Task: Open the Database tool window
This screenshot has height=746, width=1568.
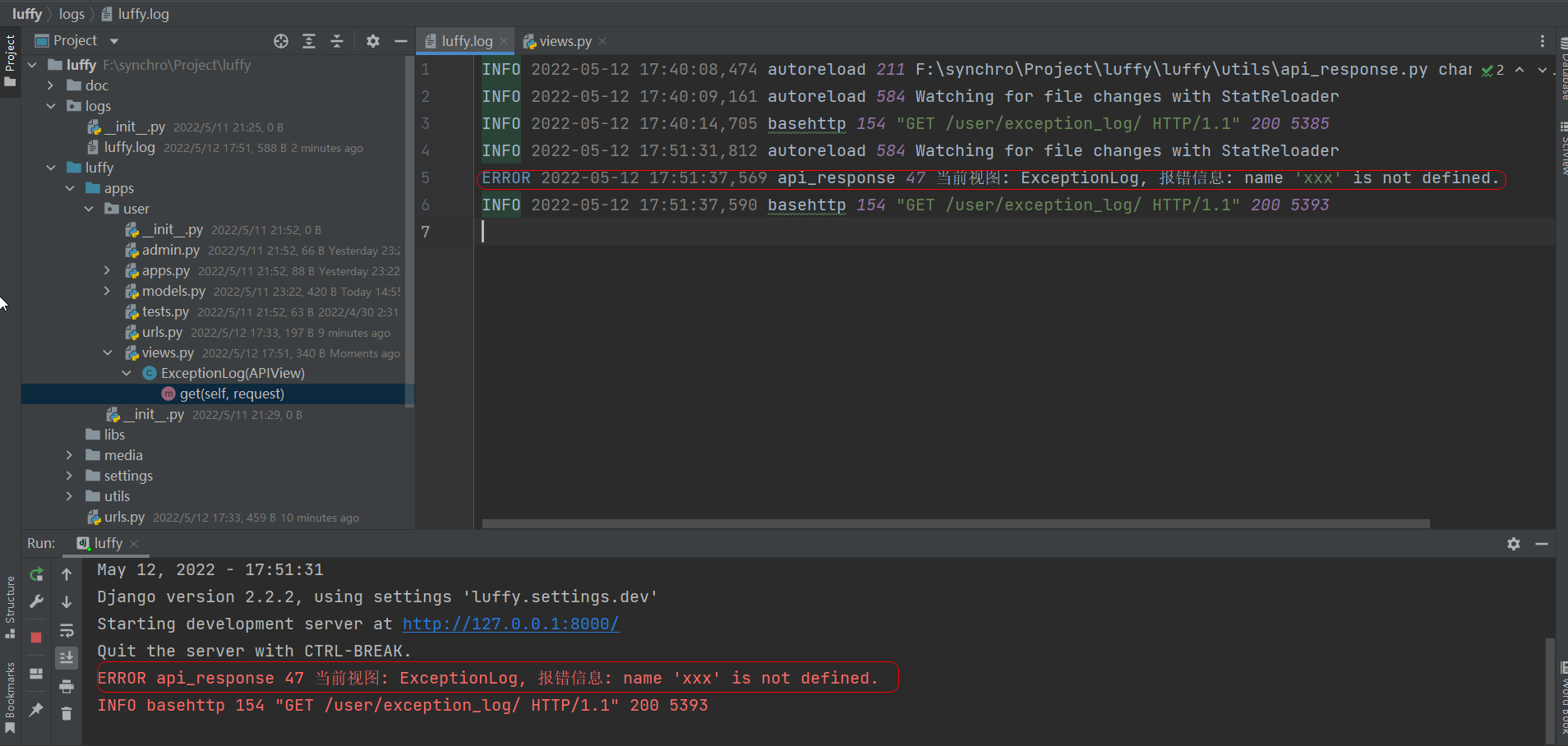Action: pos(1563,70)
